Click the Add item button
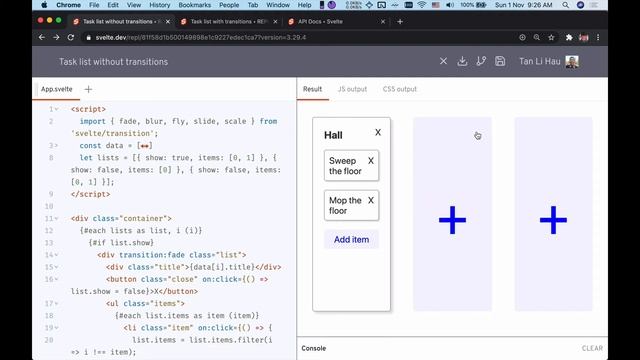Screen dimensions: 640x360 351,240
